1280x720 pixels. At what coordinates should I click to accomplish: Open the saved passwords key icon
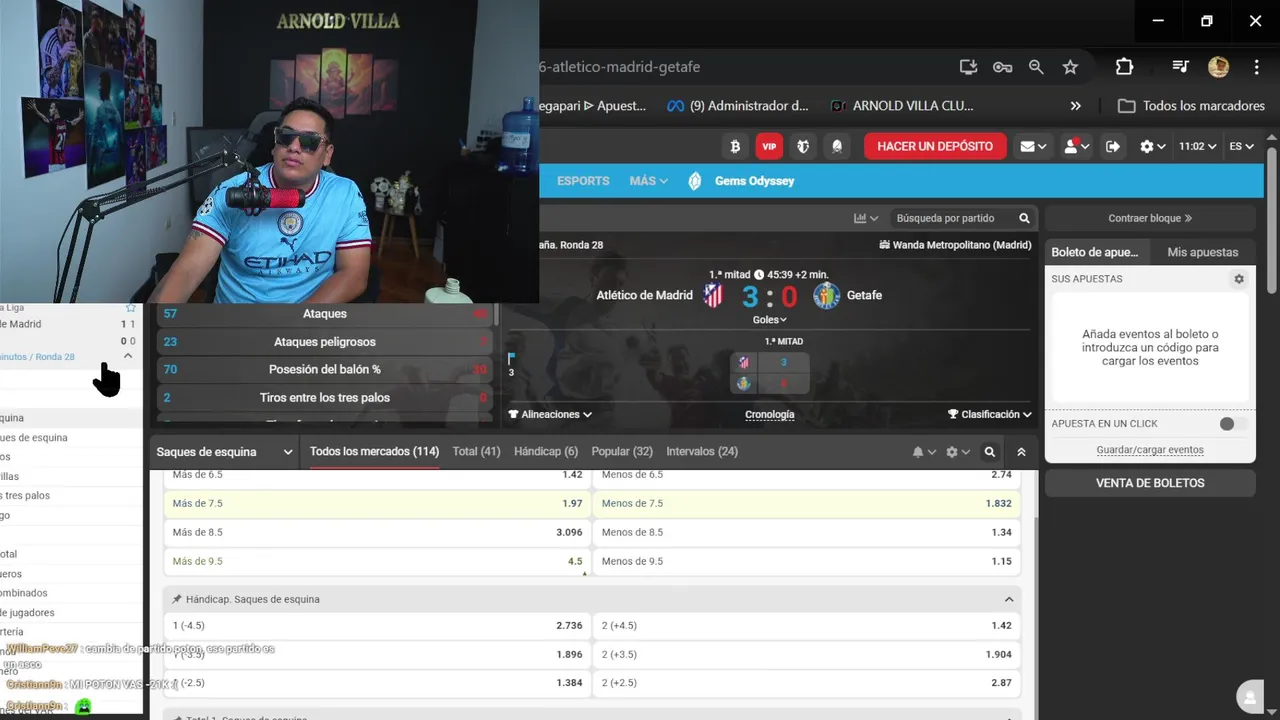point(1002,67)
